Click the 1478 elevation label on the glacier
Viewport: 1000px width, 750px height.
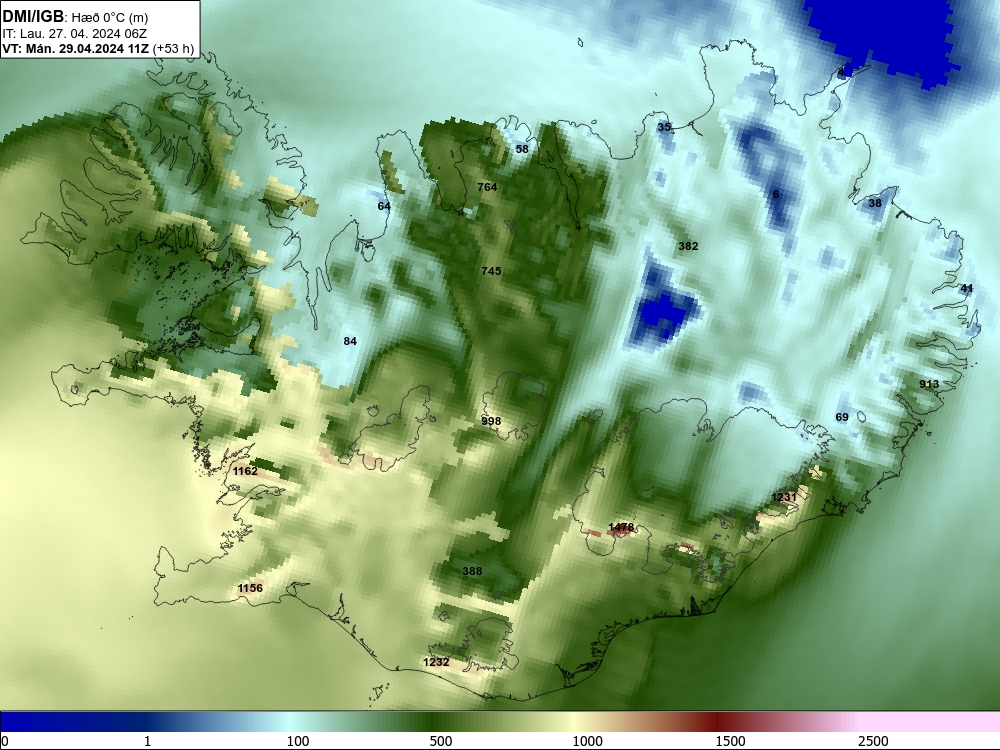pyautogui.click(x=621, y=527)
